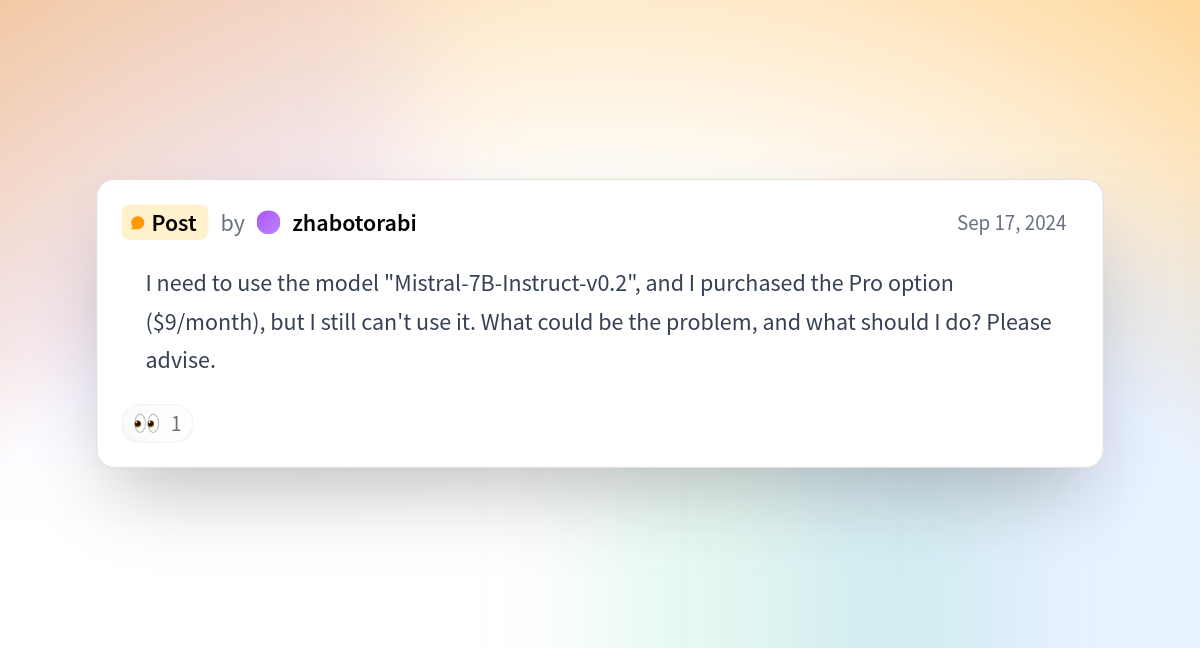This screenshot has width=1200, height=648.
Task: Click the "by" text before the username
Action: [x=232, y=224]
